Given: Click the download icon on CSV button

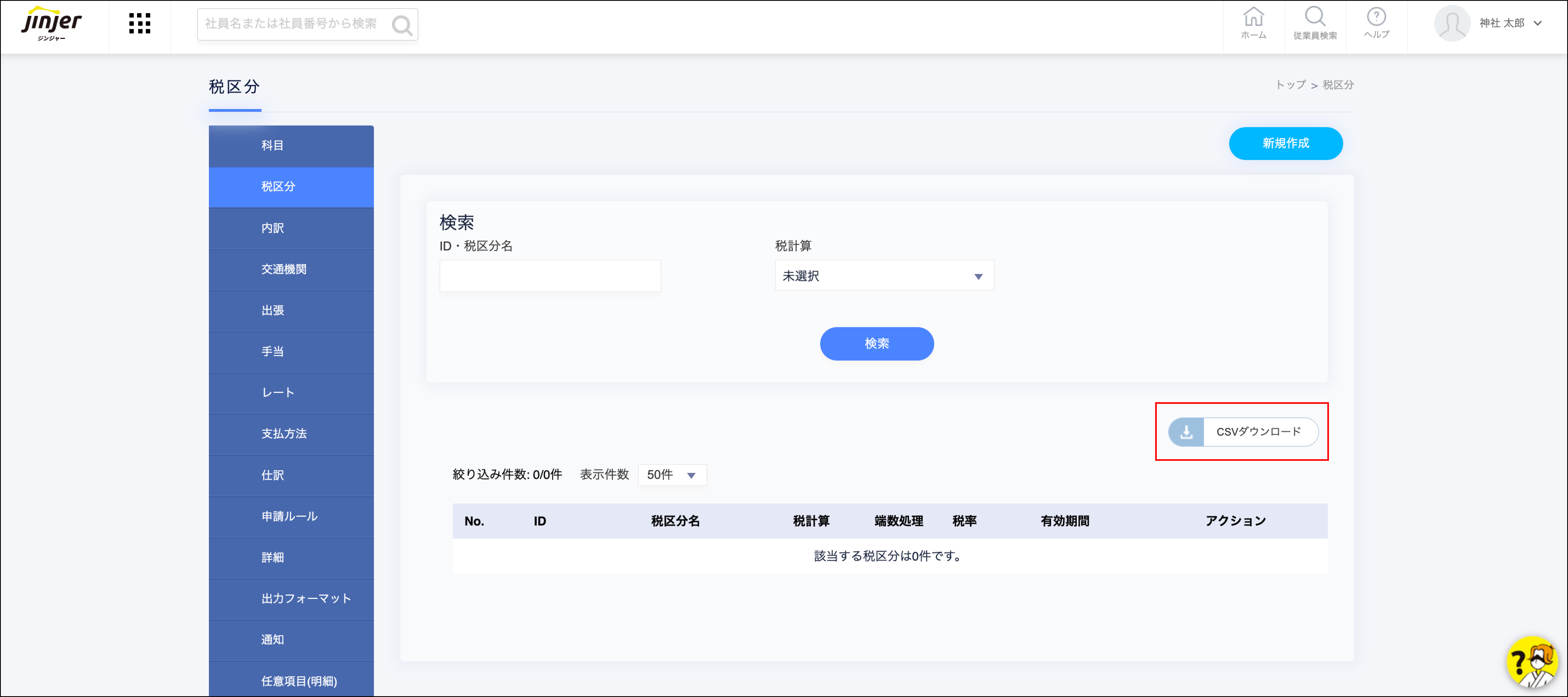Looking at the screenshot, I should (x=1186, y=432).
